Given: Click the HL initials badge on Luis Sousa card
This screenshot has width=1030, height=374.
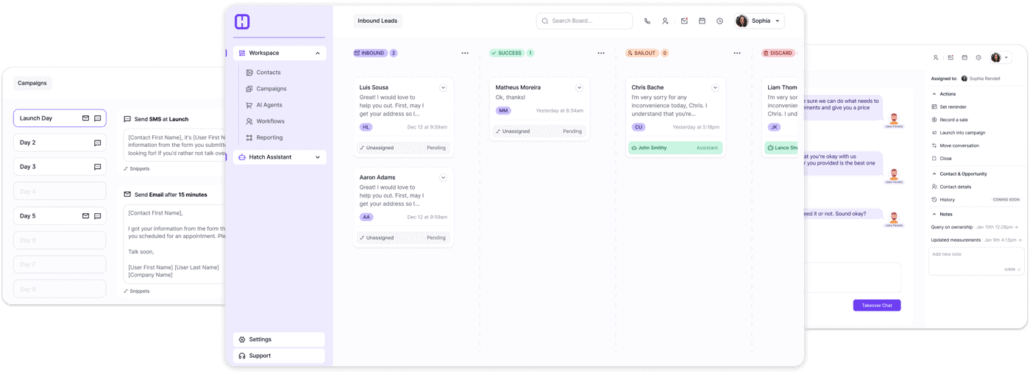Looking at the screenshot, I should pos(366,127).
